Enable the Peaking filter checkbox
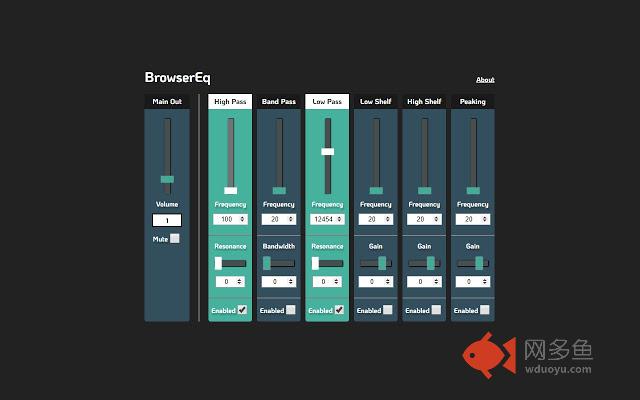This screenshot has height=400, width=640. coord(484,310)
